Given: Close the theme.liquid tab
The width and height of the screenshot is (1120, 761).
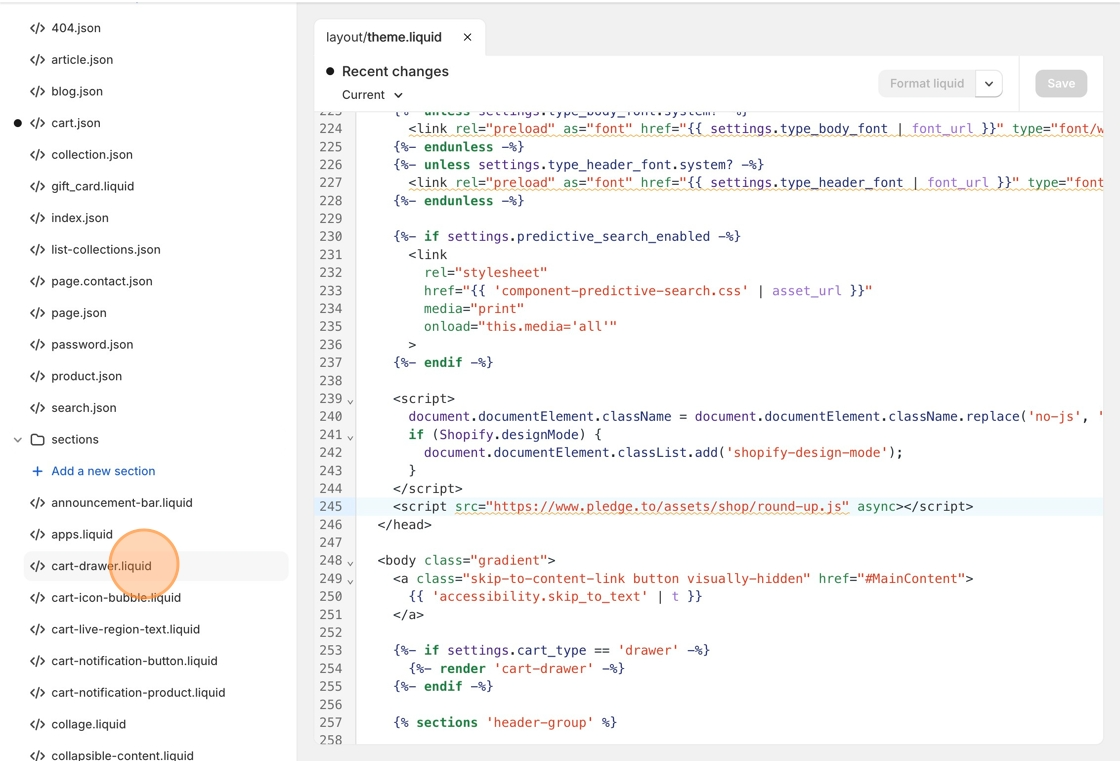Looking at the screenshot, I should click(x=467, y=37).
